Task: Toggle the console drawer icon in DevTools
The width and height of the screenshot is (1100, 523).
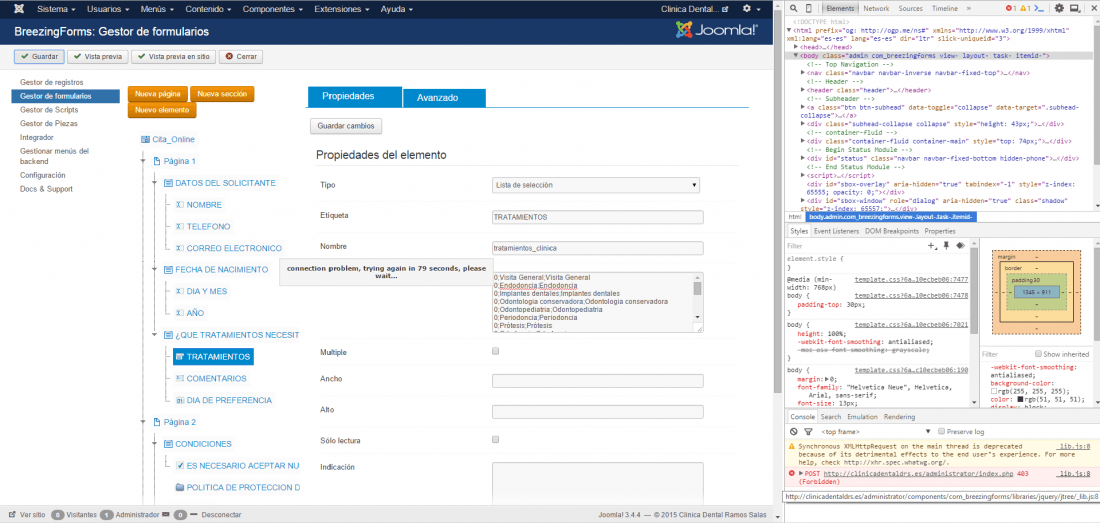Action: [x=1041, y=8]
